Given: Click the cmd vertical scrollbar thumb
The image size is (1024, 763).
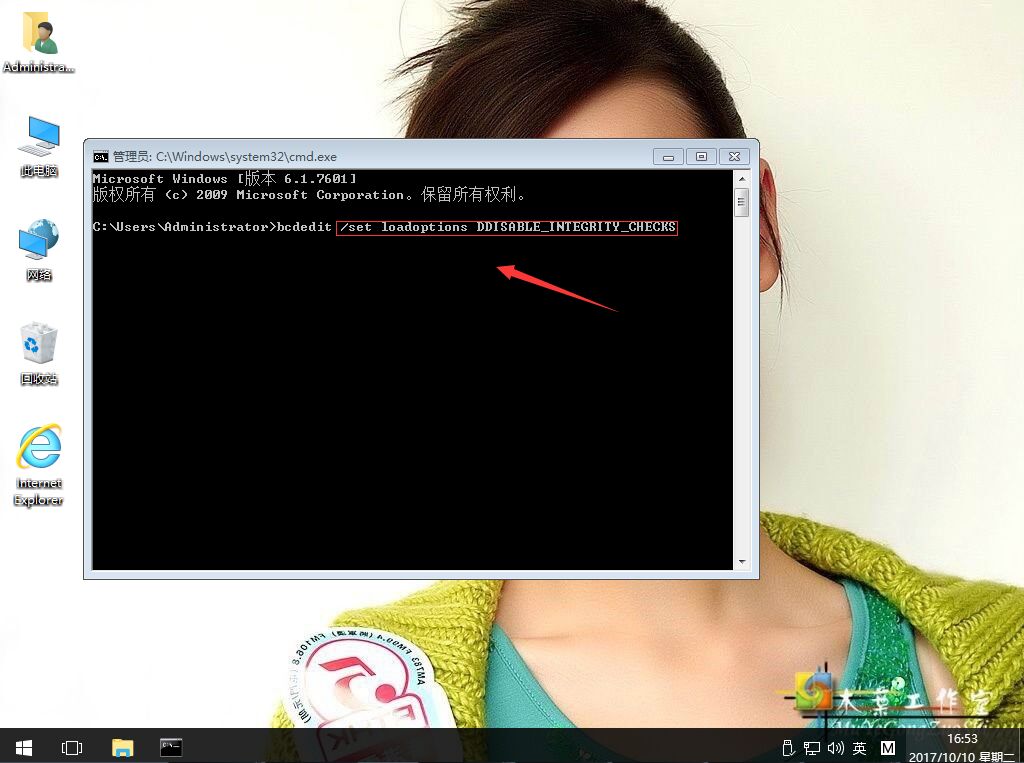Looking at the screenshot, I should pos(742,202).
